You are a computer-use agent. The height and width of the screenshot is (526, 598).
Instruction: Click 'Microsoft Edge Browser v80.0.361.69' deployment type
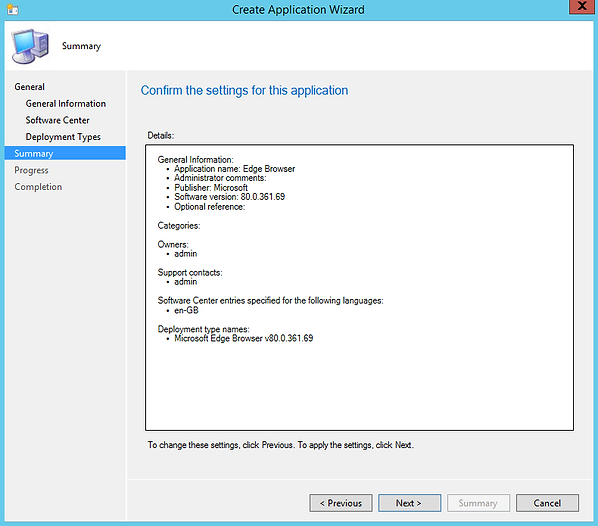coord(244,338)
